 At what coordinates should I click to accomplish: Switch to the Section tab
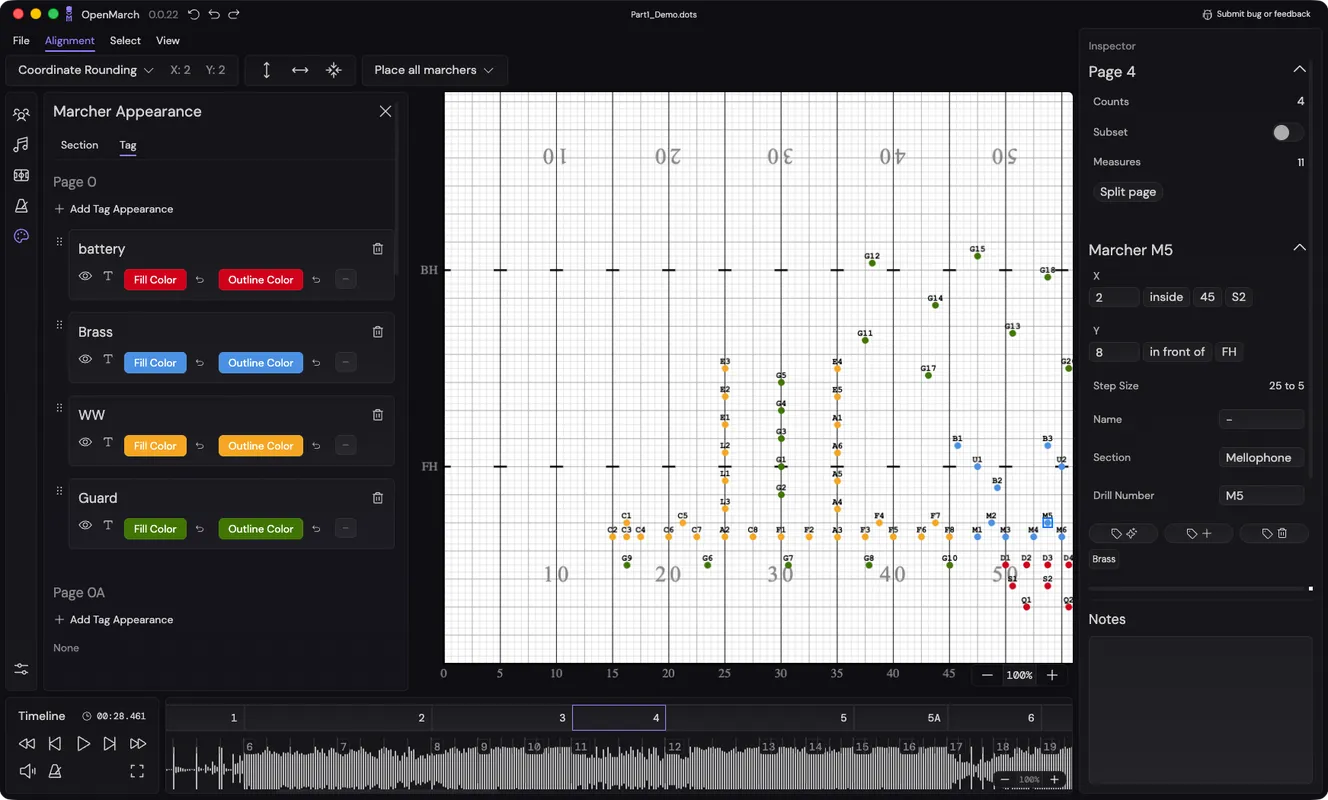pos(79,145)
